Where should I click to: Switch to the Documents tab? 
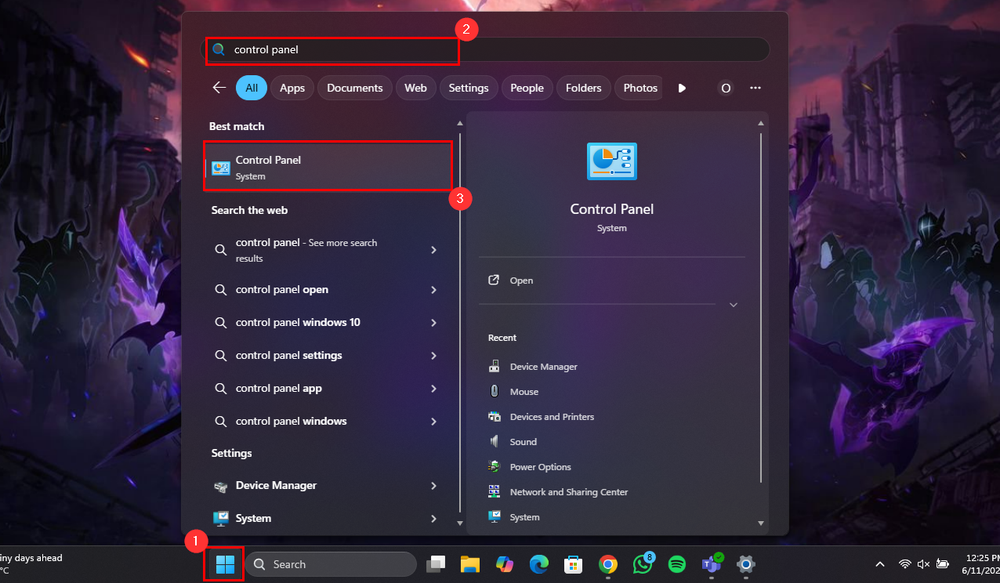354,87
